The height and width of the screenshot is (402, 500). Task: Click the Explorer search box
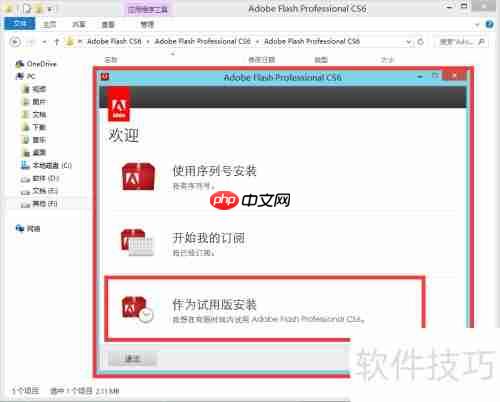tap(461, 42)
